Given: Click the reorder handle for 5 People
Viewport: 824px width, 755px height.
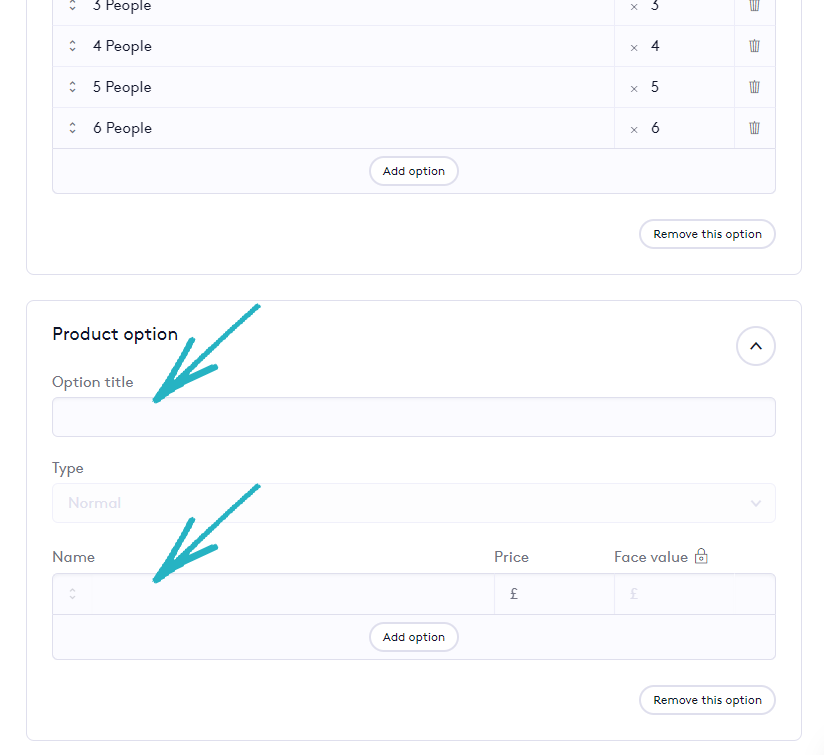Looking at the screenshot, I should 73,87.
